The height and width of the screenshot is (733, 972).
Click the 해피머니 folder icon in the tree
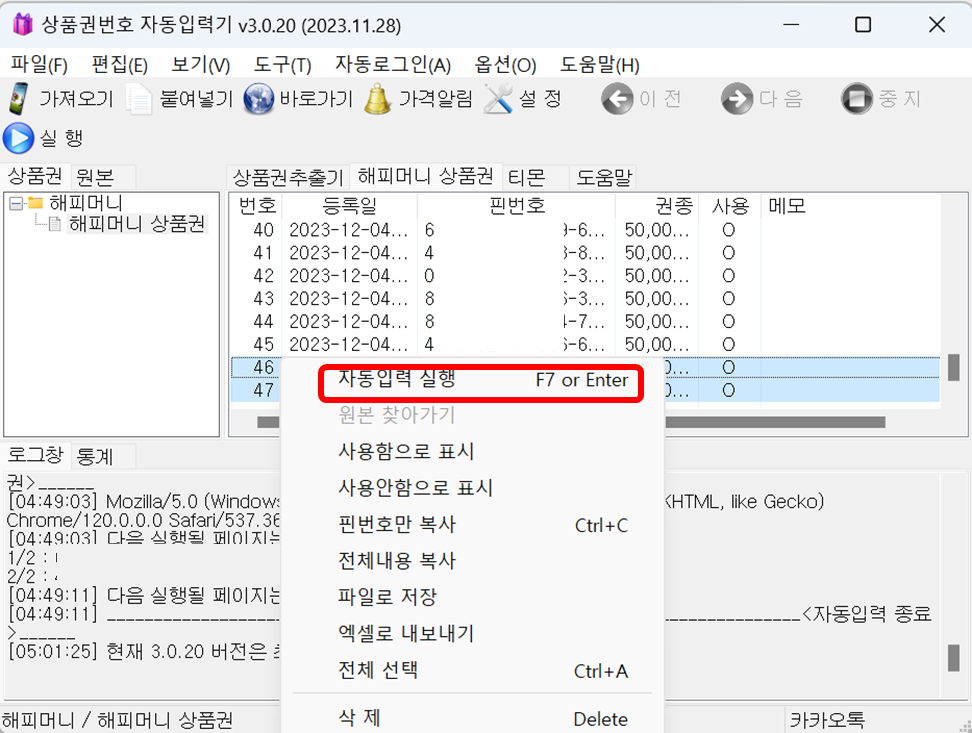tap(36, 203)
